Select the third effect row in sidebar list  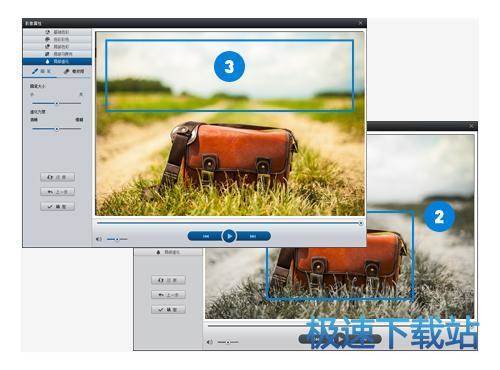(57, 47)
